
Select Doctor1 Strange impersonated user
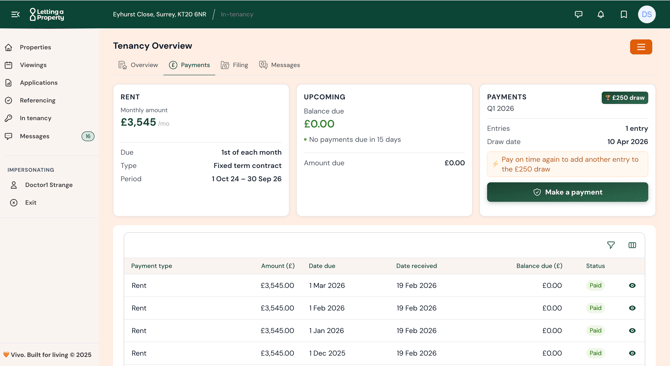pyautogui.click(x=48, y=185)
